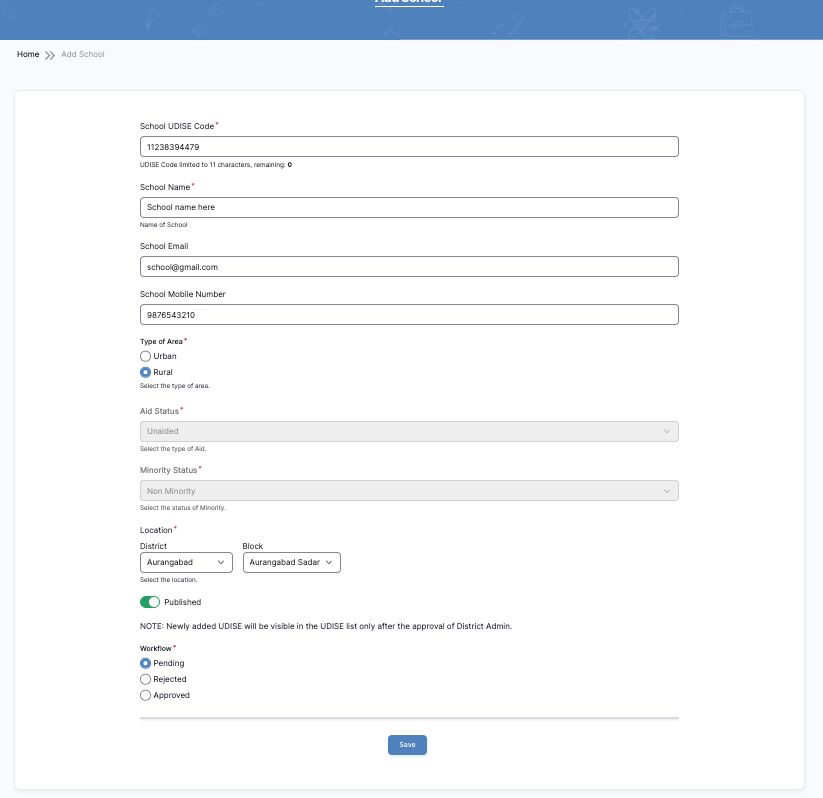Choose the Rural area radio button
Viewport: 823px width, 798px height.
coord(146,372)
